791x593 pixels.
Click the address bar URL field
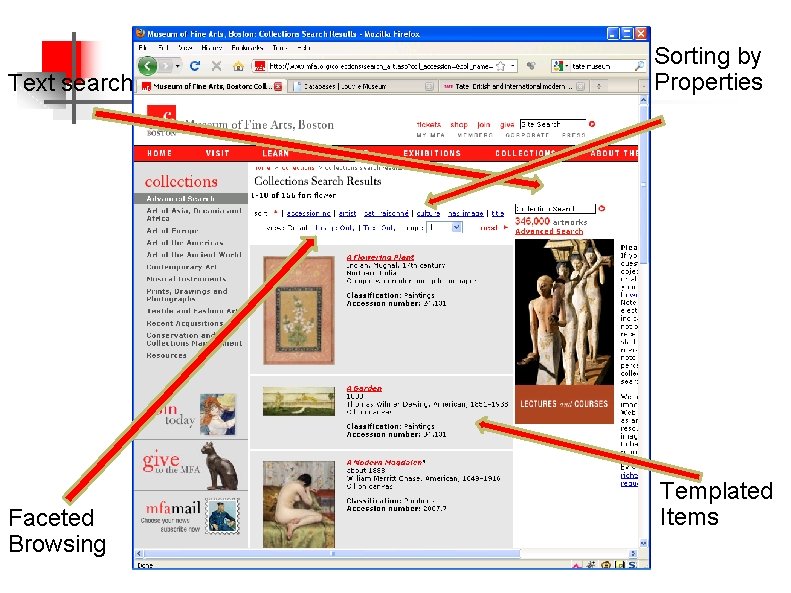click(x=380, y=66)
